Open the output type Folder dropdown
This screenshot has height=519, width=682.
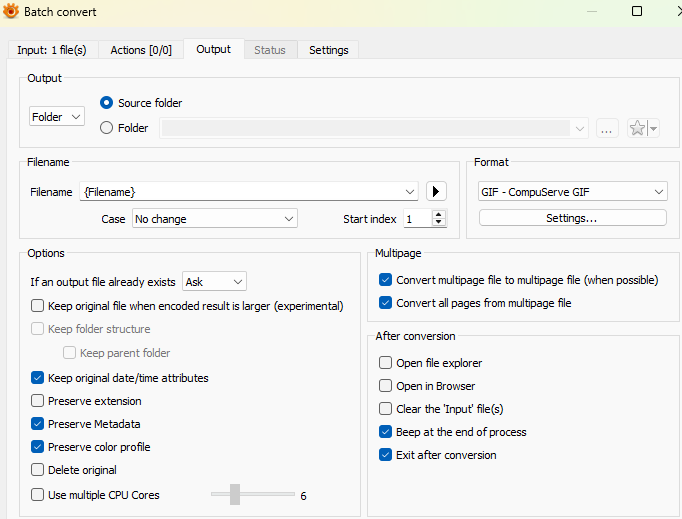click(57, 117)
